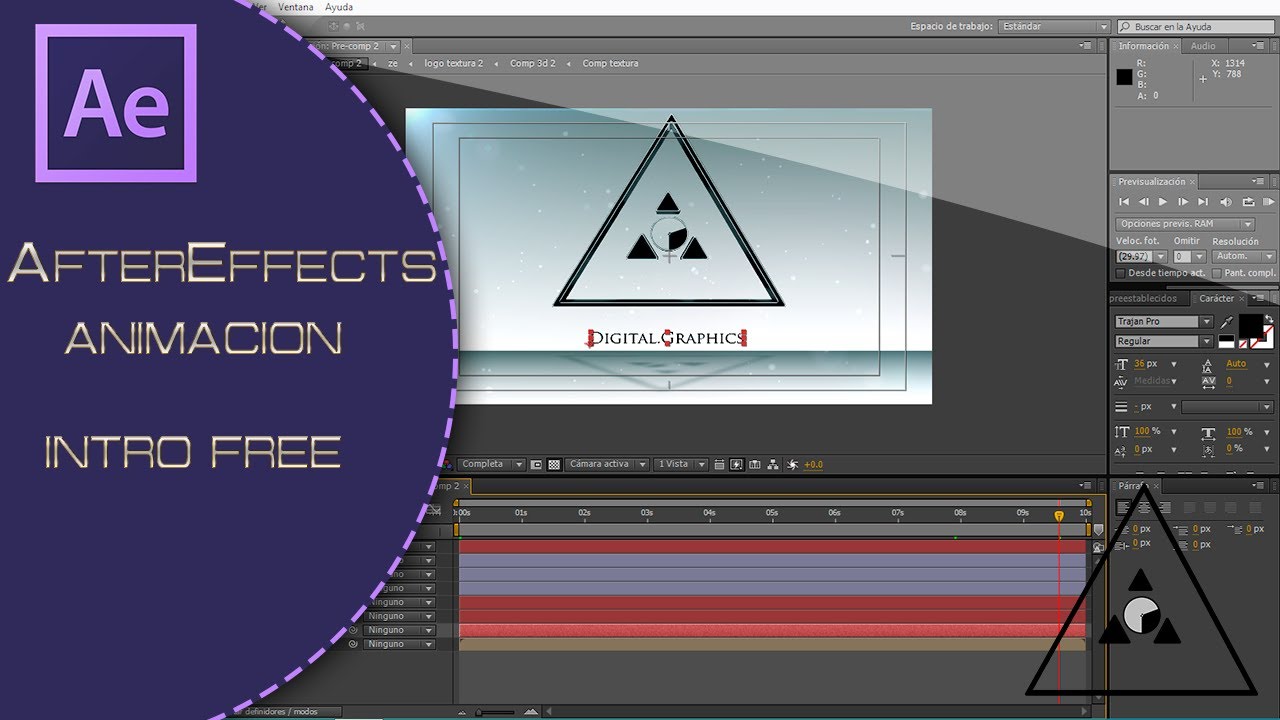Open the composition viewer panel menu icon
The image size is (1280, 720).
[x=1086, y=46]
